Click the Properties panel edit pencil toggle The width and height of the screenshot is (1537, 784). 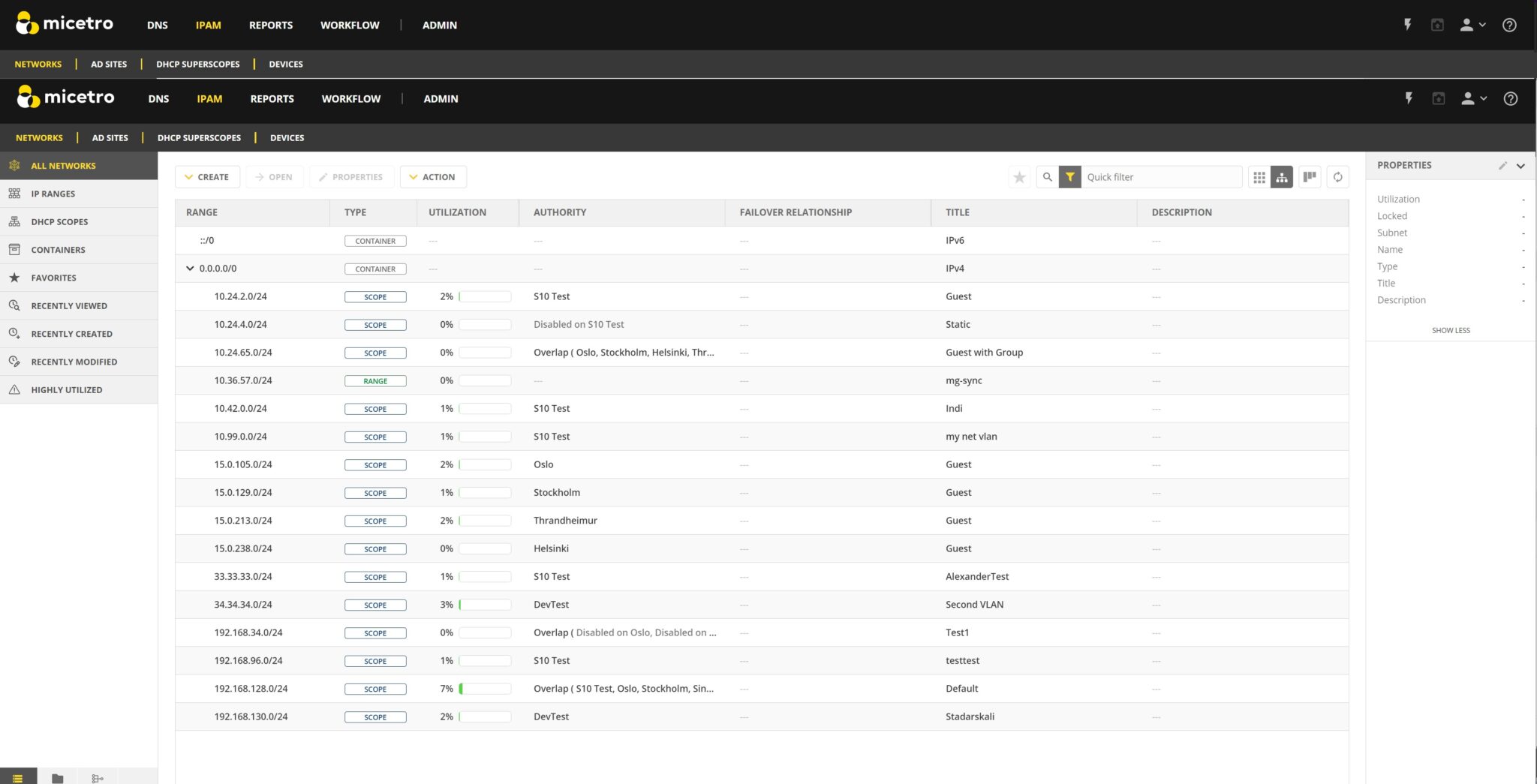click(x=1502, y=165)
